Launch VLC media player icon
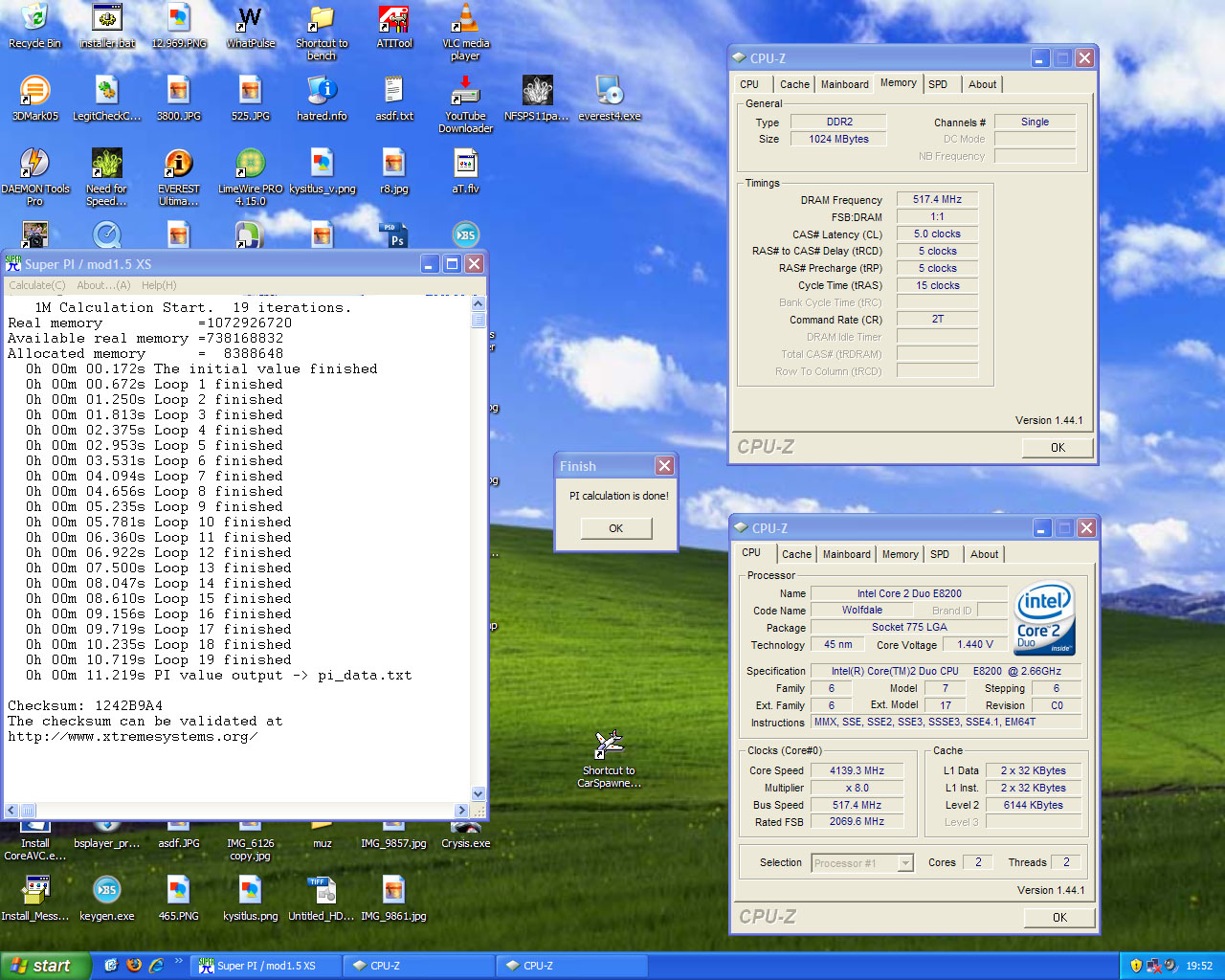The image size is (1225, 980). pos(465,32)
